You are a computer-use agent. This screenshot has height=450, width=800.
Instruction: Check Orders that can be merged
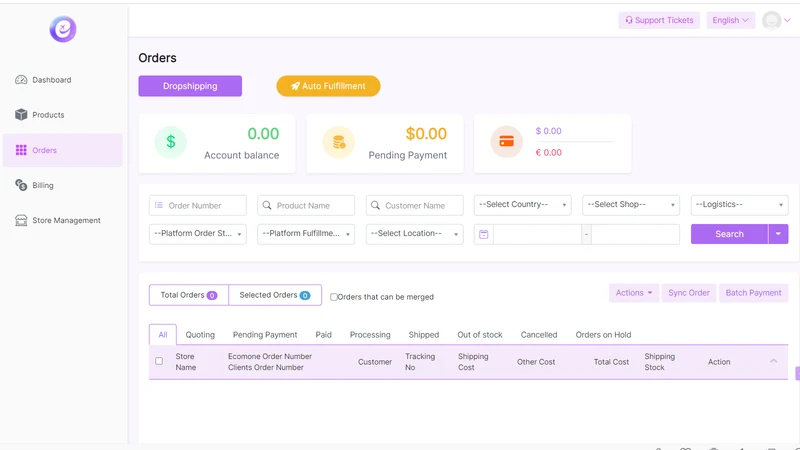pos(334,297)
